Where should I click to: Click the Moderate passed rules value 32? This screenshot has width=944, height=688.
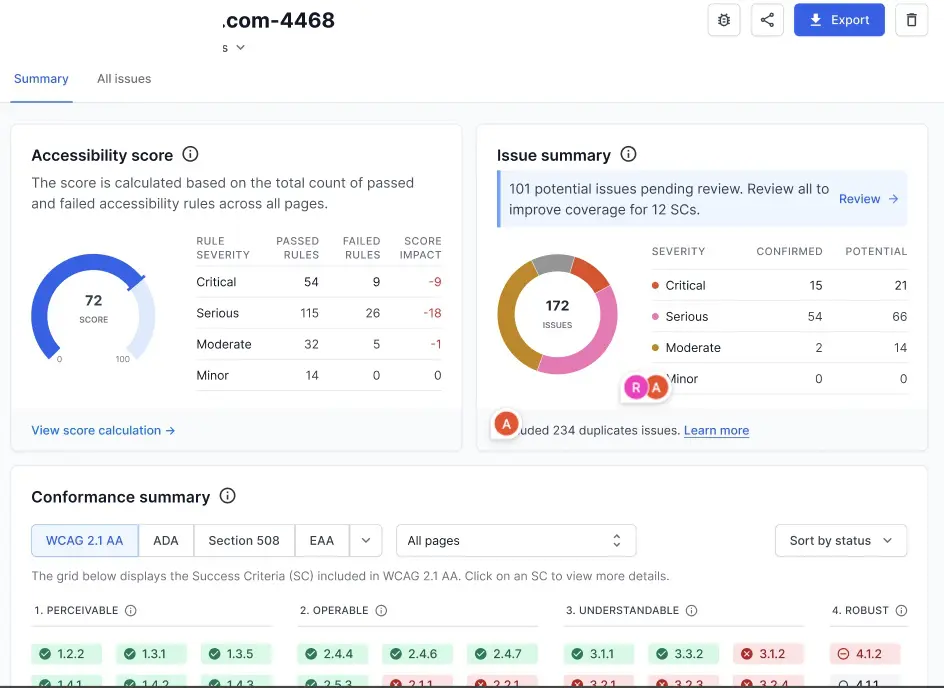click(311, 344)
